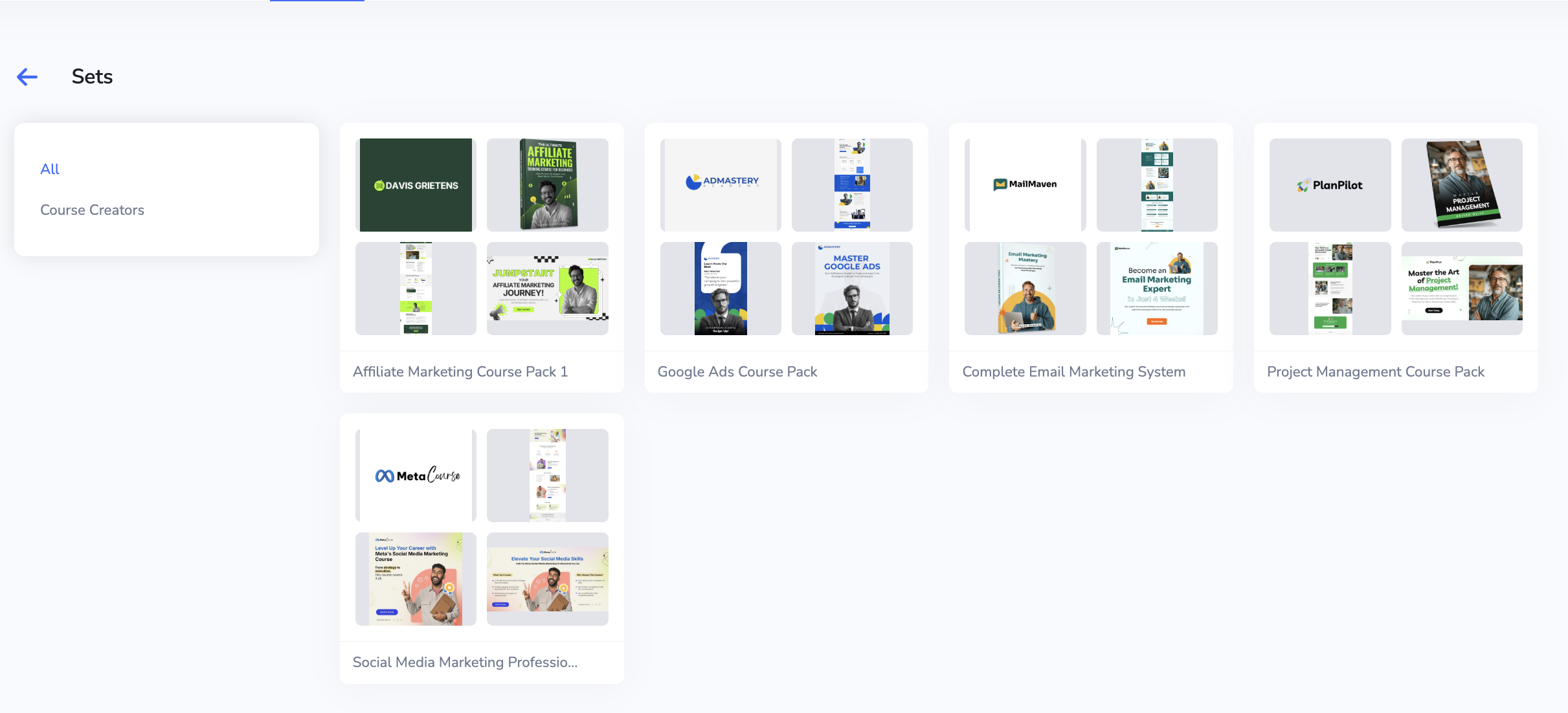
Task: Click the Become an Email Marketing Expert banner
Action: point(1157,289)
